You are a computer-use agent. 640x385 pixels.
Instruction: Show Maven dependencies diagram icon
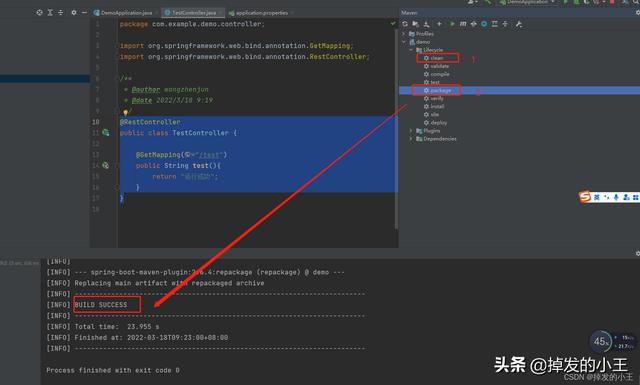click(494, 24)
